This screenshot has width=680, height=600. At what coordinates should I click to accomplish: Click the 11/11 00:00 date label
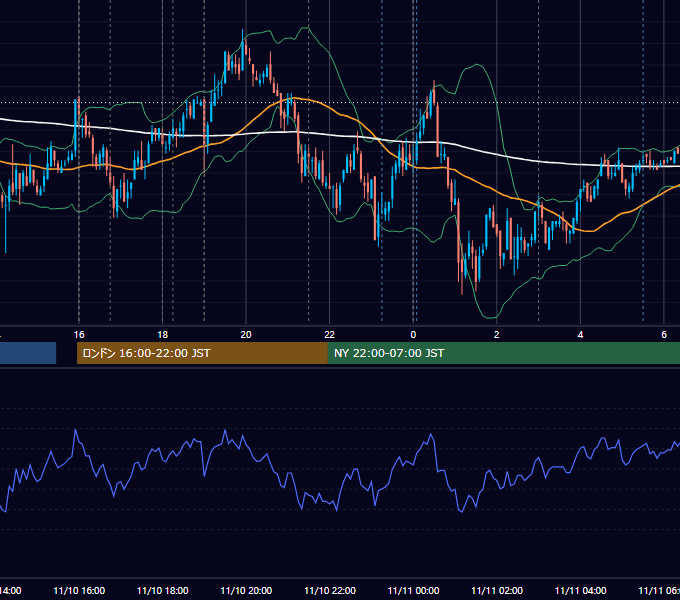coord(413,590)
